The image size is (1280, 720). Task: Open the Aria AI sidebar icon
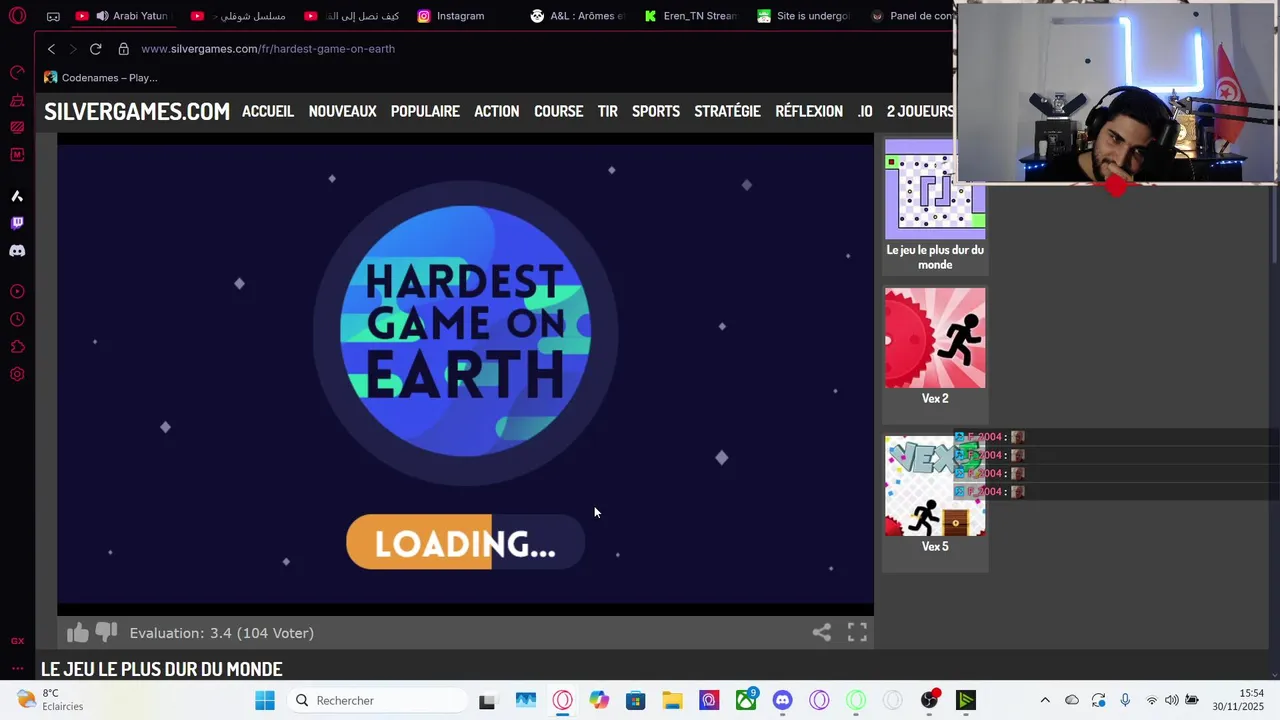point(17,196)
